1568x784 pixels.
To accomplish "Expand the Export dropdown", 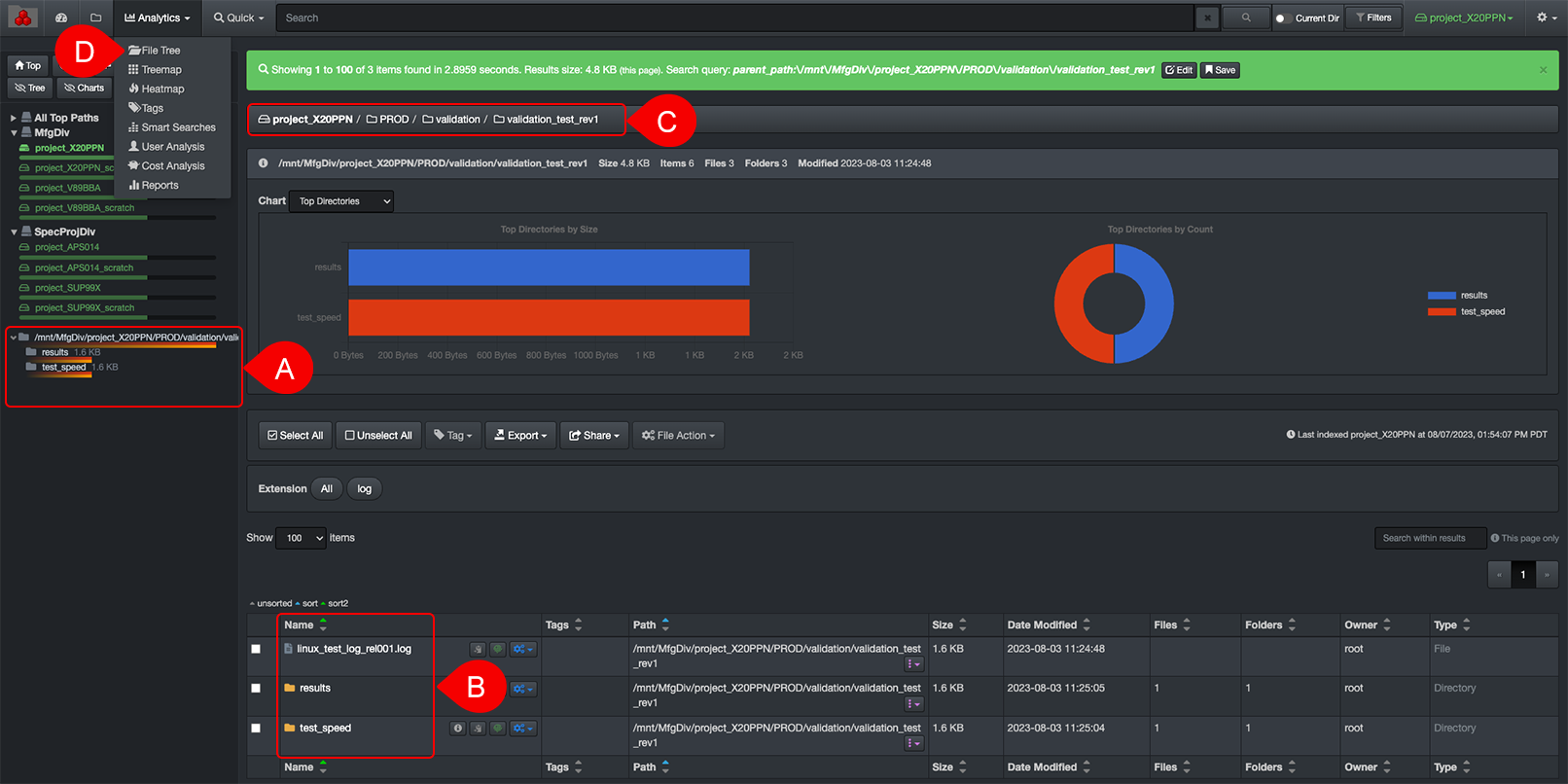I will 521,436.
